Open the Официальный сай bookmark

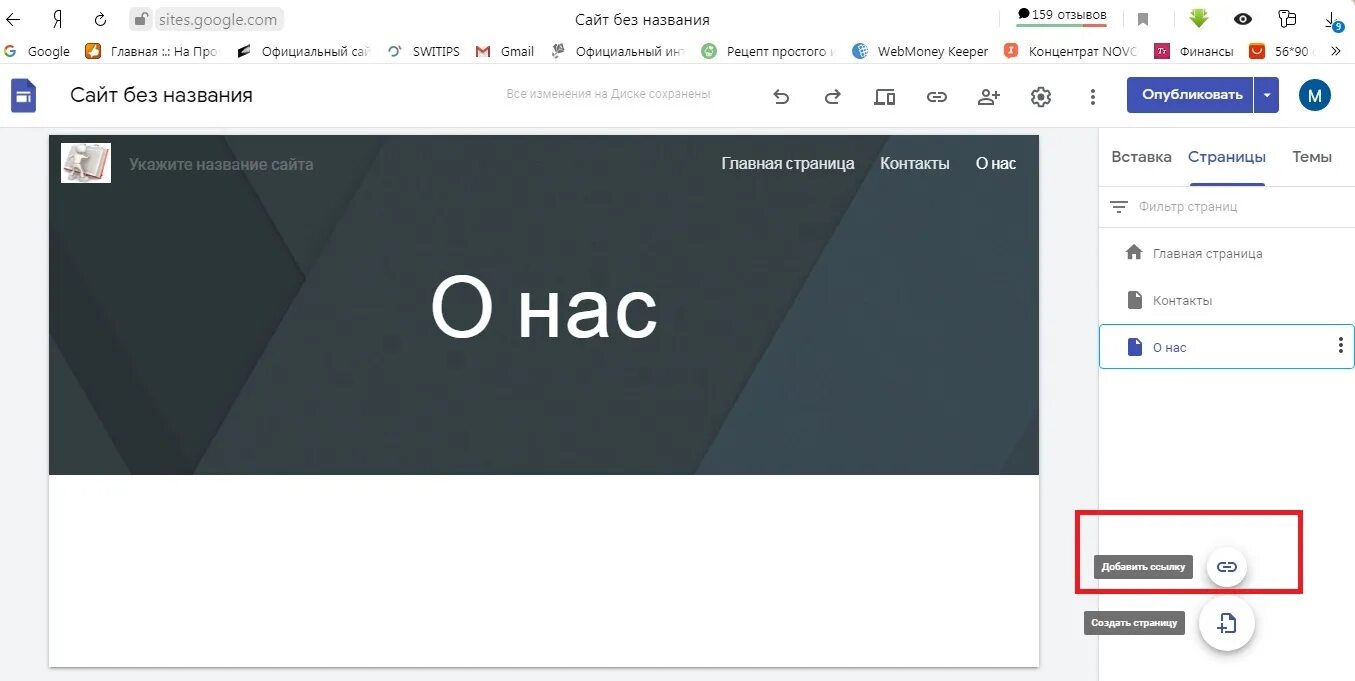tap(303, 51)
